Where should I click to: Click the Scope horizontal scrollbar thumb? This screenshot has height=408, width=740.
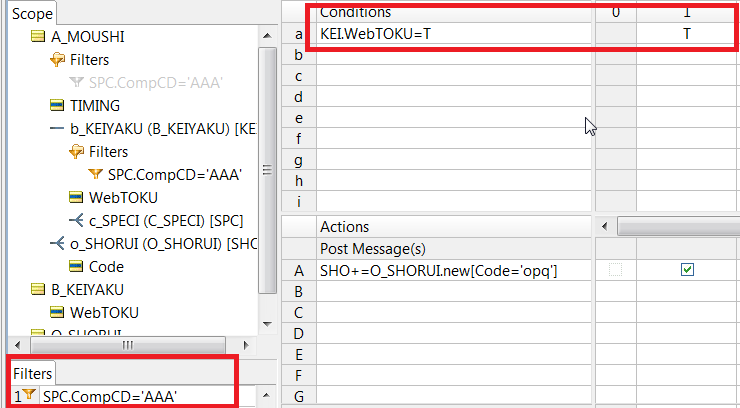click(x=127, y=345)
